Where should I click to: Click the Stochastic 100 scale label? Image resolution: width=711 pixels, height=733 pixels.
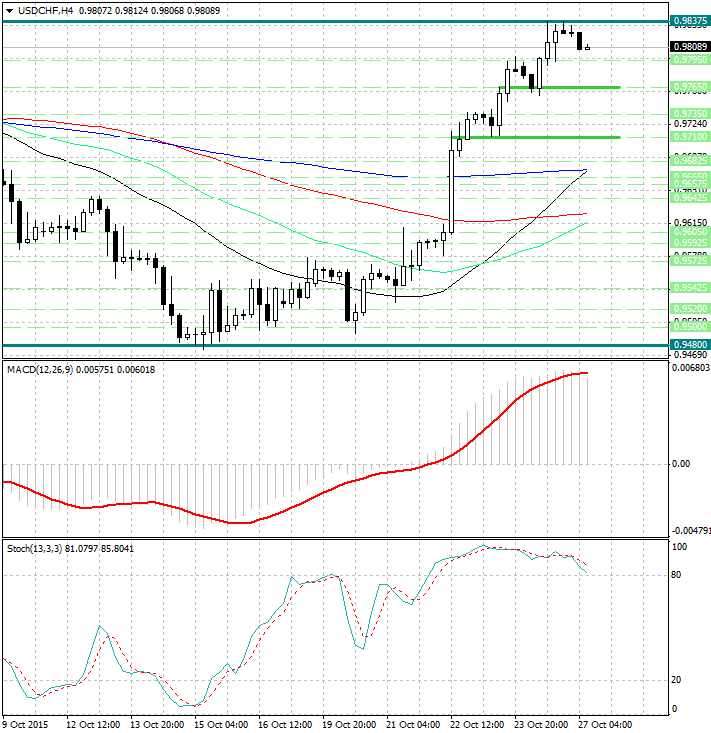tap(679, 547)
